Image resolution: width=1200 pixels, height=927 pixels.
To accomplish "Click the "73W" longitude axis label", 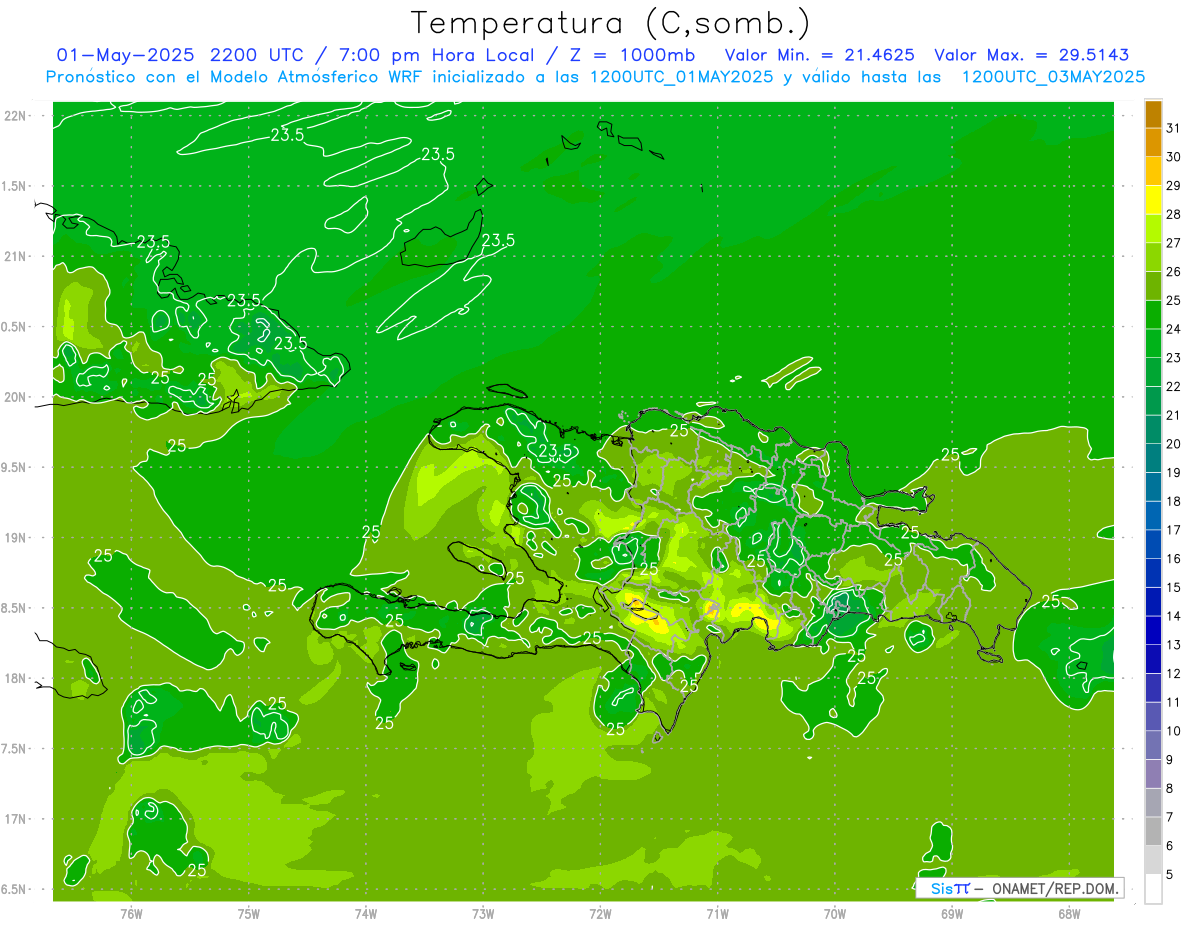I will [x=483, y=914].
